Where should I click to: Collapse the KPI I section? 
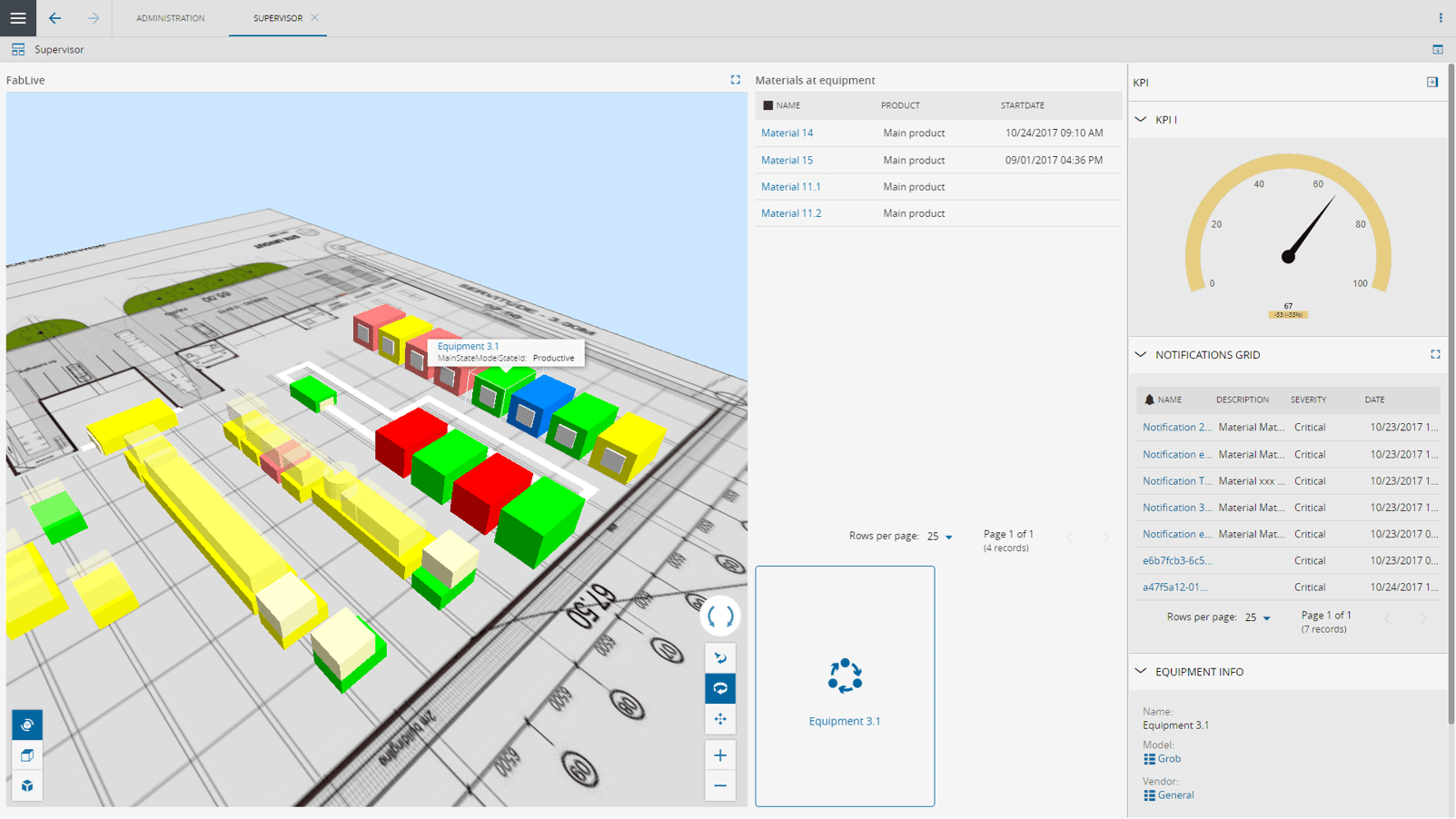(x=1141, y=120)
